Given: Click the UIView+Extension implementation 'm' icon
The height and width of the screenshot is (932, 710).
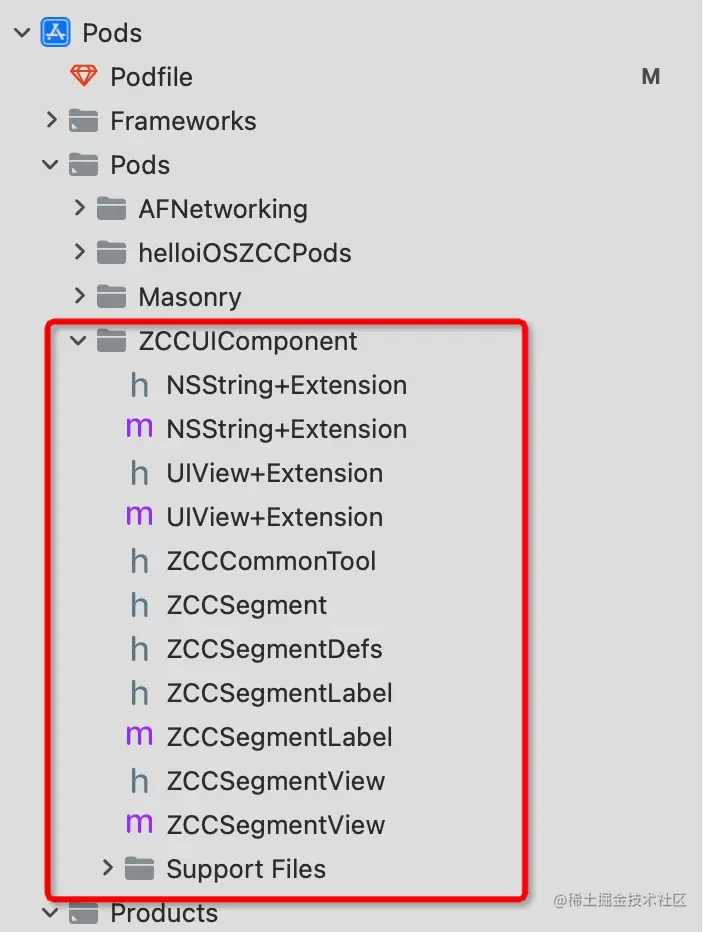Looking at the screenshot, I should (x=140, y=517).
